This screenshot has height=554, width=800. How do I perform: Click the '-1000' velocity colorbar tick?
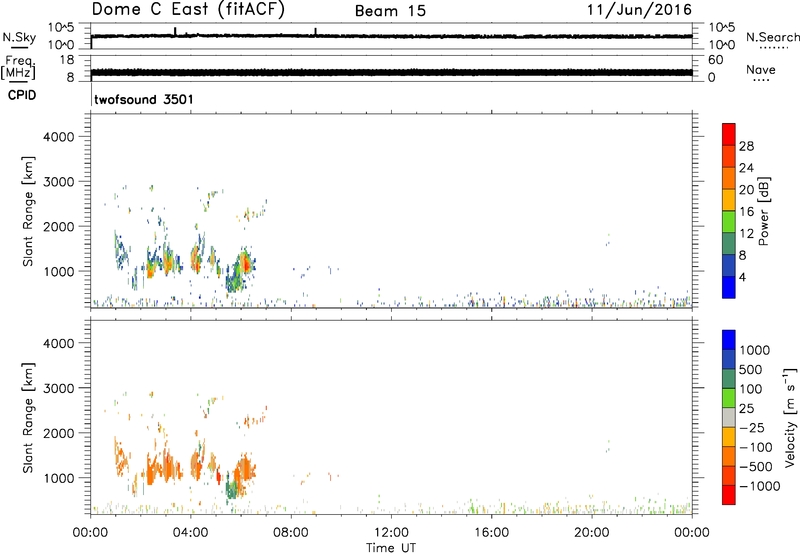click(x=759, y=486)
